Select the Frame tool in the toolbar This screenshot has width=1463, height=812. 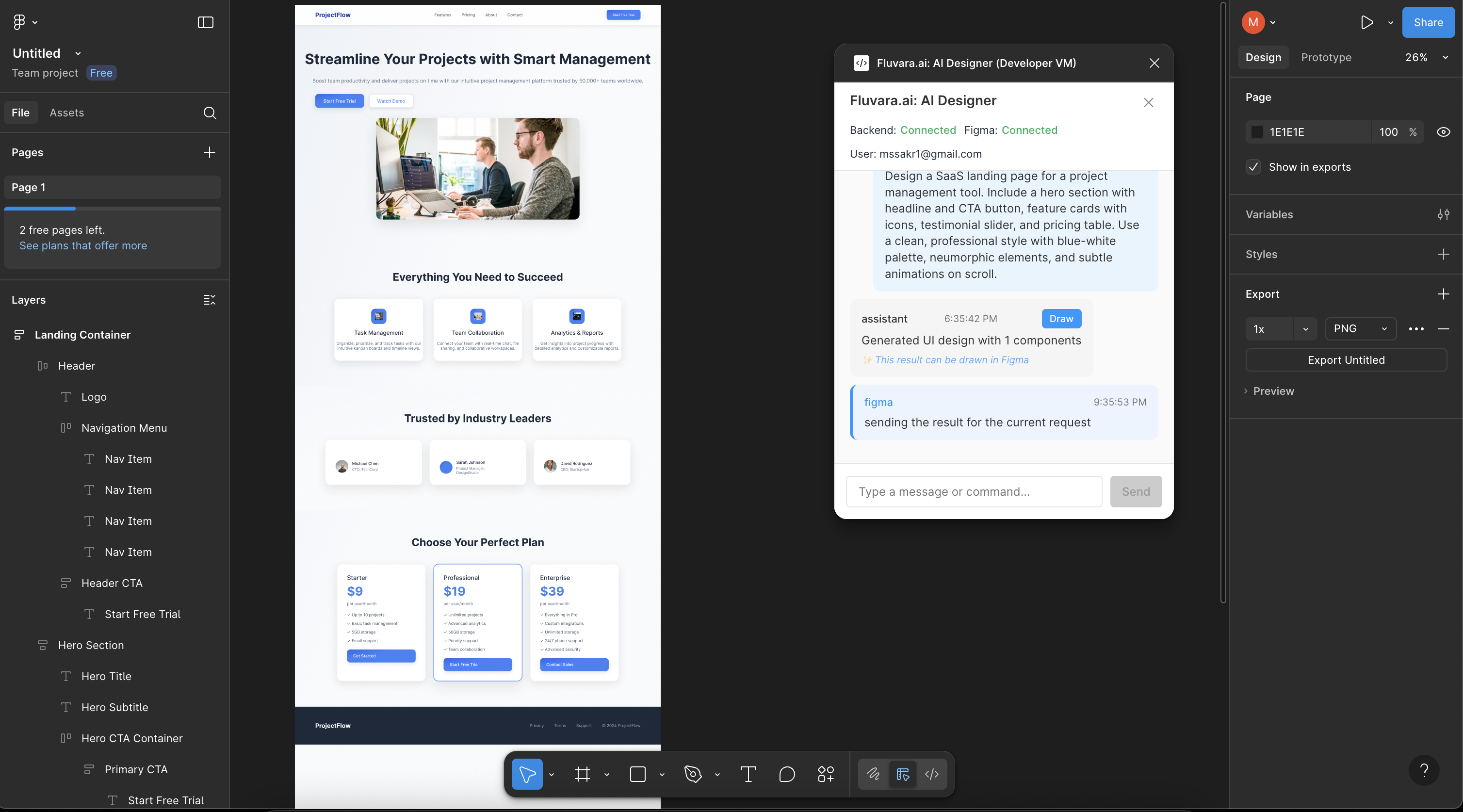tap(582, 774)
